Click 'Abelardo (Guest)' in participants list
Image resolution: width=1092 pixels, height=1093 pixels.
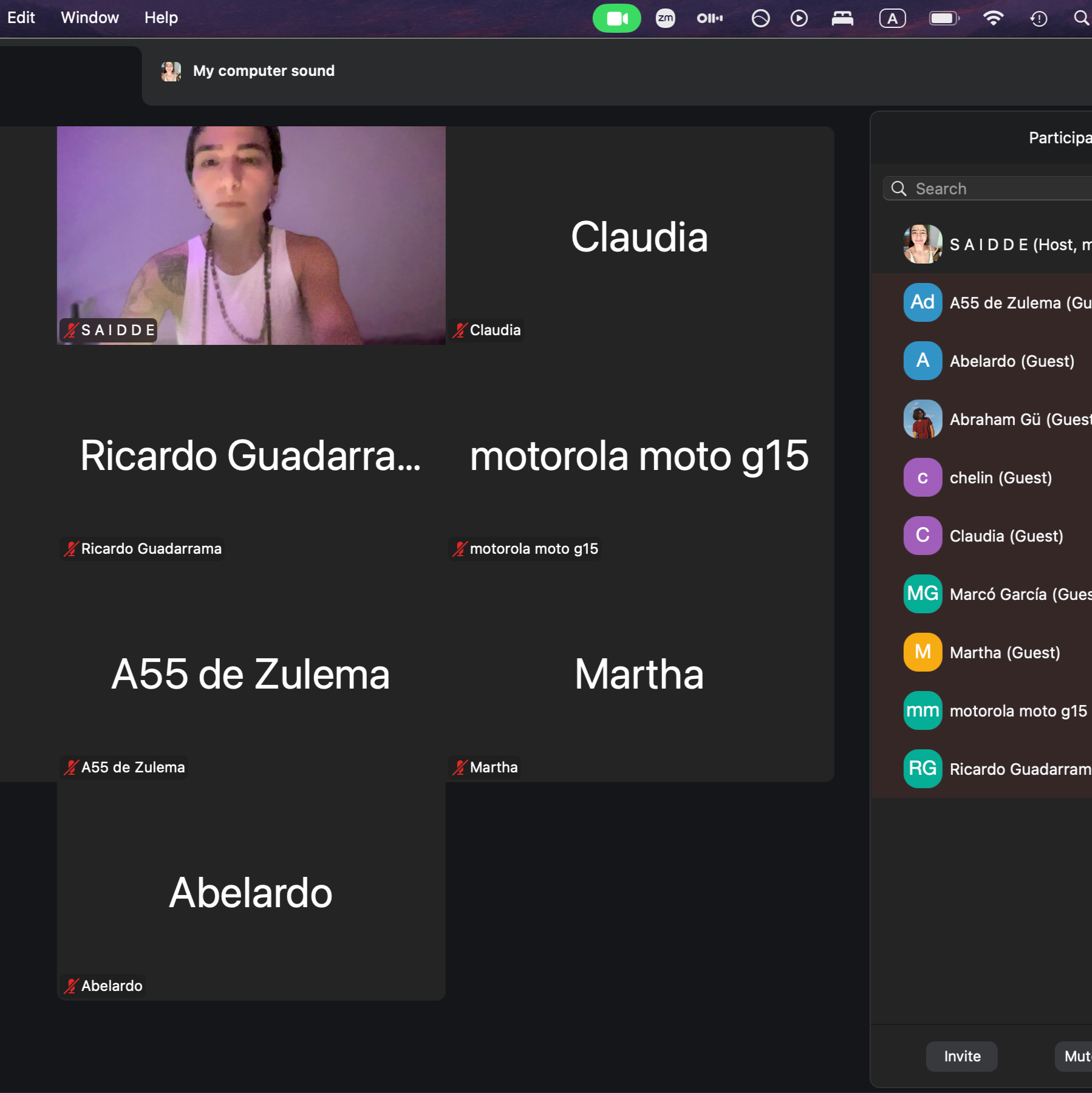point(1012,361)
